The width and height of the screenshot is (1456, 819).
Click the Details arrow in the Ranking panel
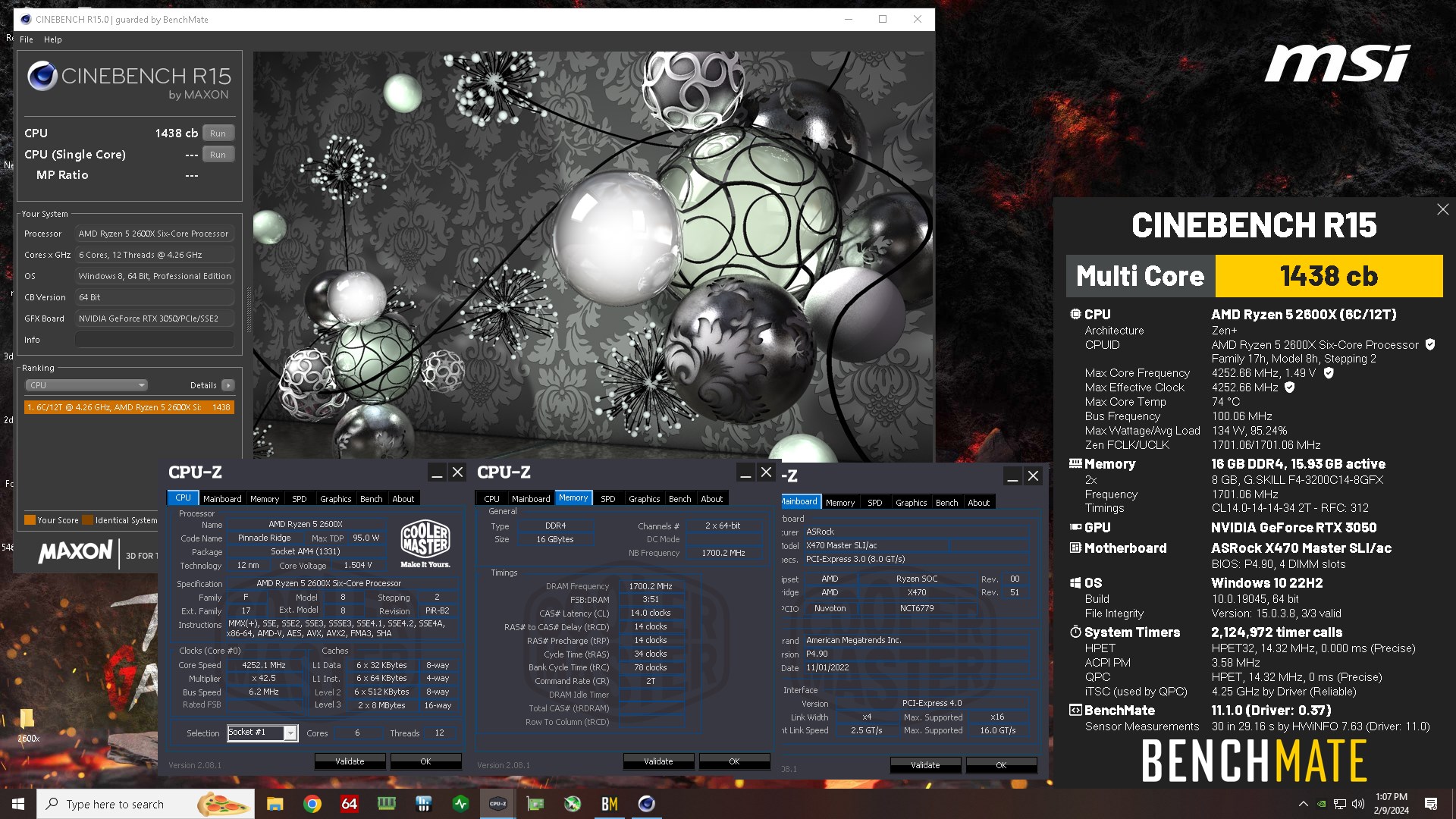pos(228,385)
